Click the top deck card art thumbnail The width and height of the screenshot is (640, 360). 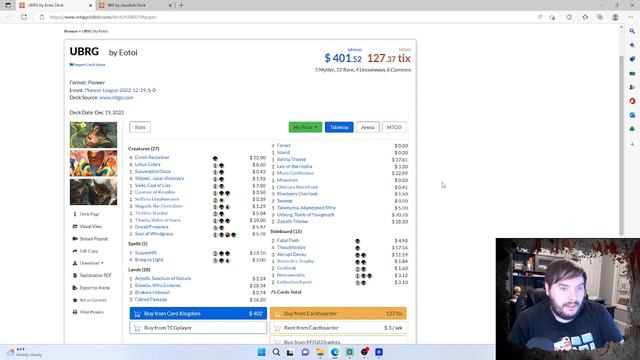tap(93, 135)
